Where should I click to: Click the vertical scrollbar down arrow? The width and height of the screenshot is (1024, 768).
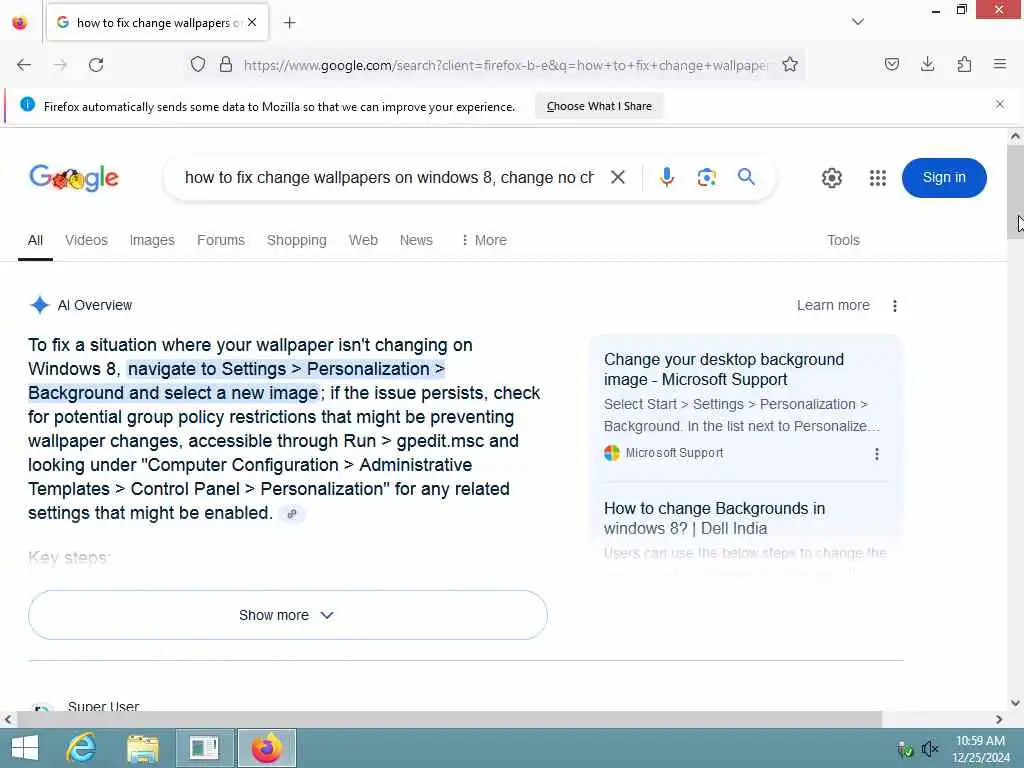pos(1015,703)
